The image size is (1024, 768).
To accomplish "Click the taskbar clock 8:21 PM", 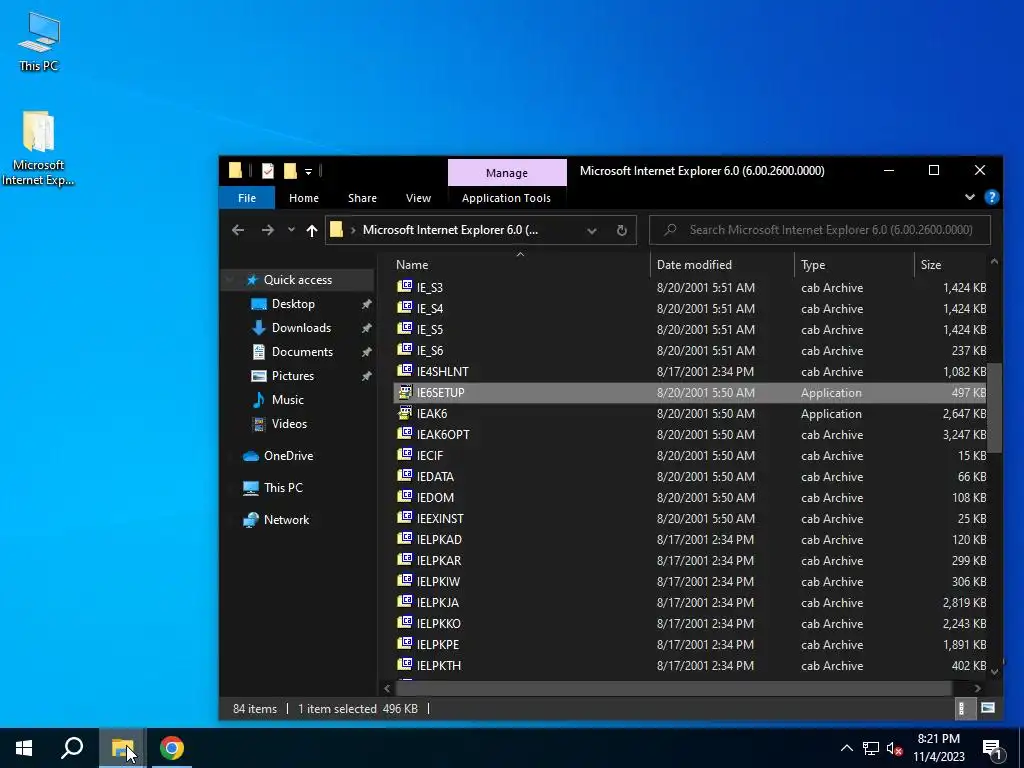I will point(938,739).
